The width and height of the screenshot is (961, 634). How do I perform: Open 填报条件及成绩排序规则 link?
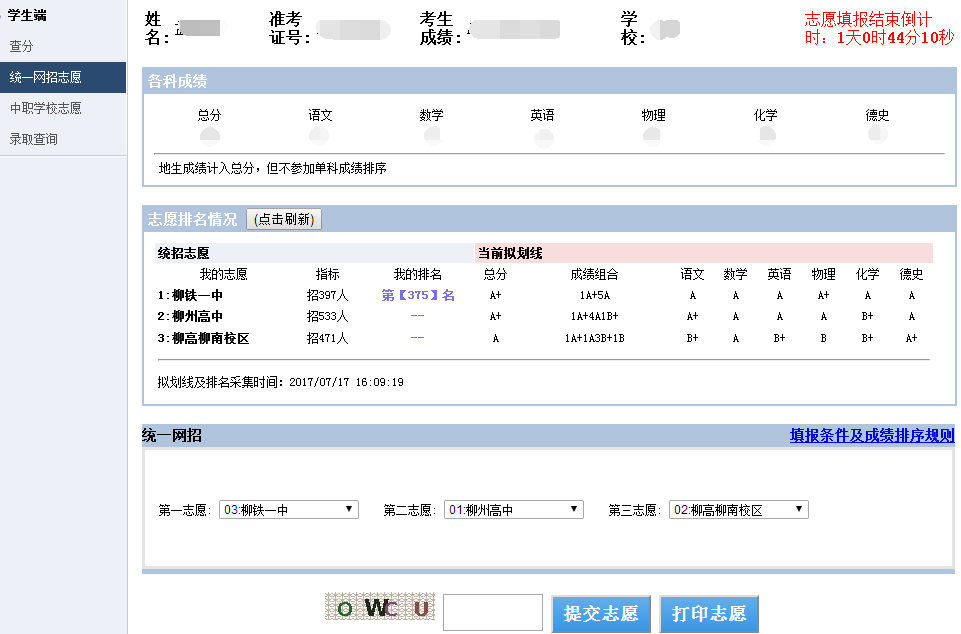[871, 436]
